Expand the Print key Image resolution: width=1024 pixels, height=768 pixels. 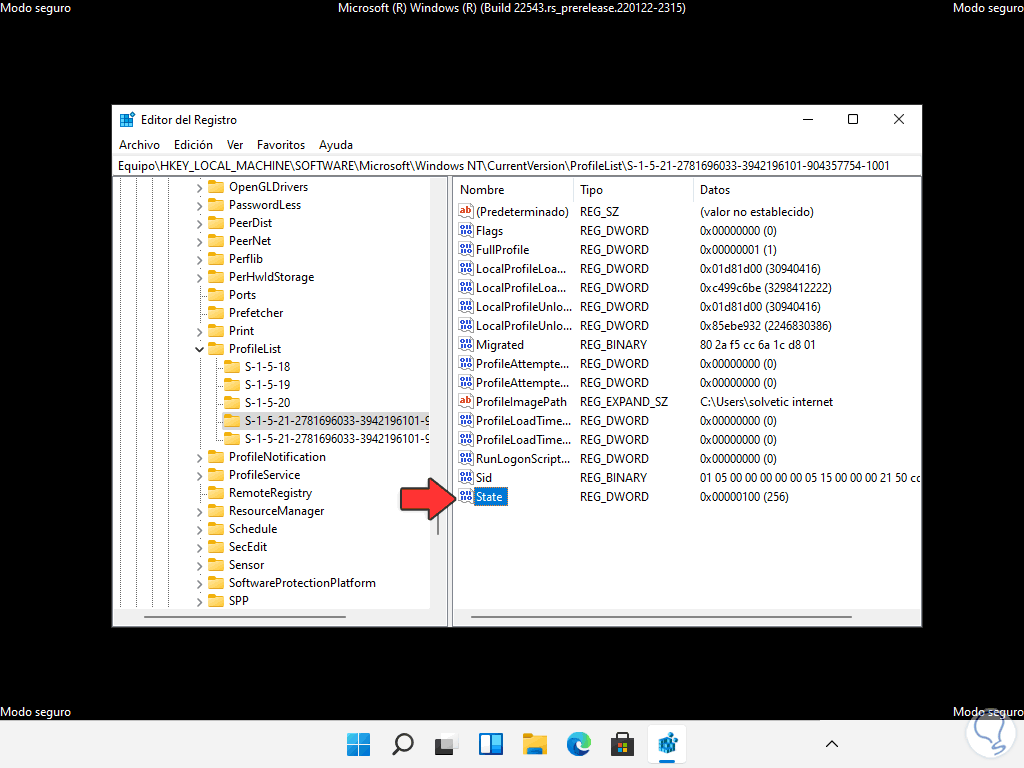tap(199, 331)
